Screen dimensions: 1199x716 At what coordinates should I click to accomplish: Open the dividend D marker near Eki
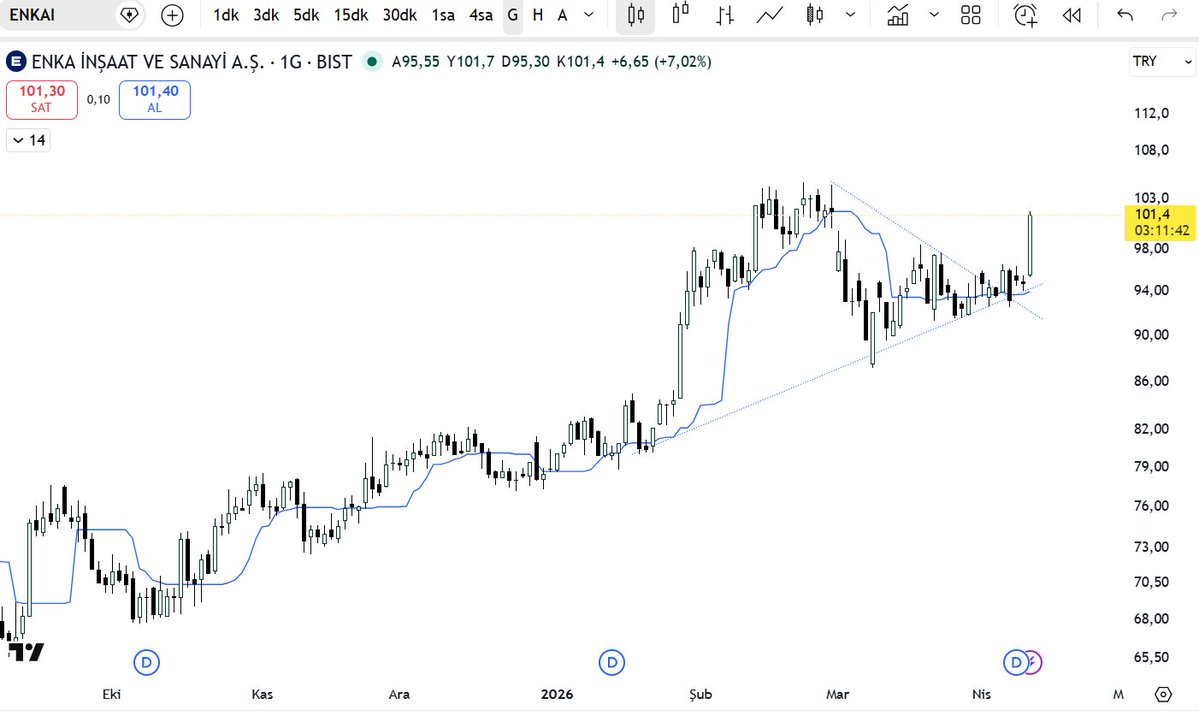(x=147, y=662)
